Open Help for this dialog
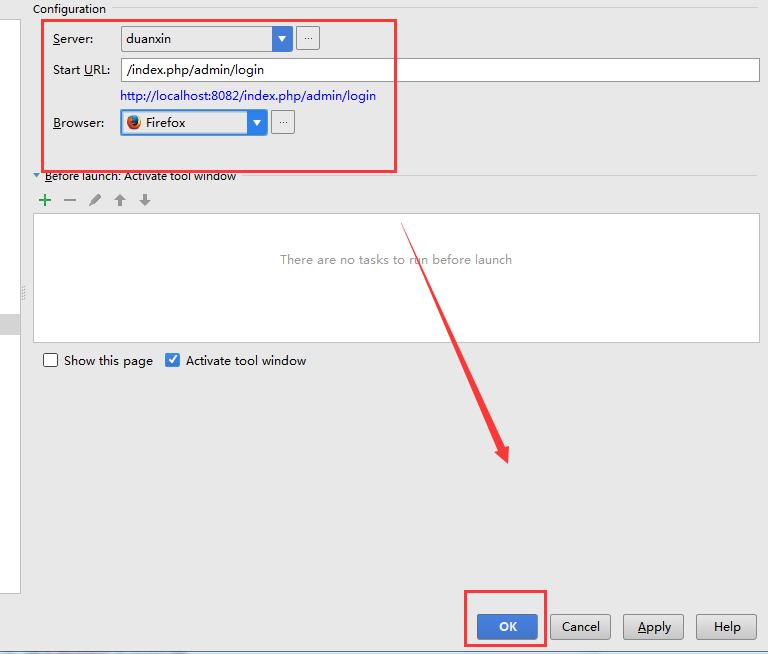This screenshot has width=768, height=654. [727, 627]
